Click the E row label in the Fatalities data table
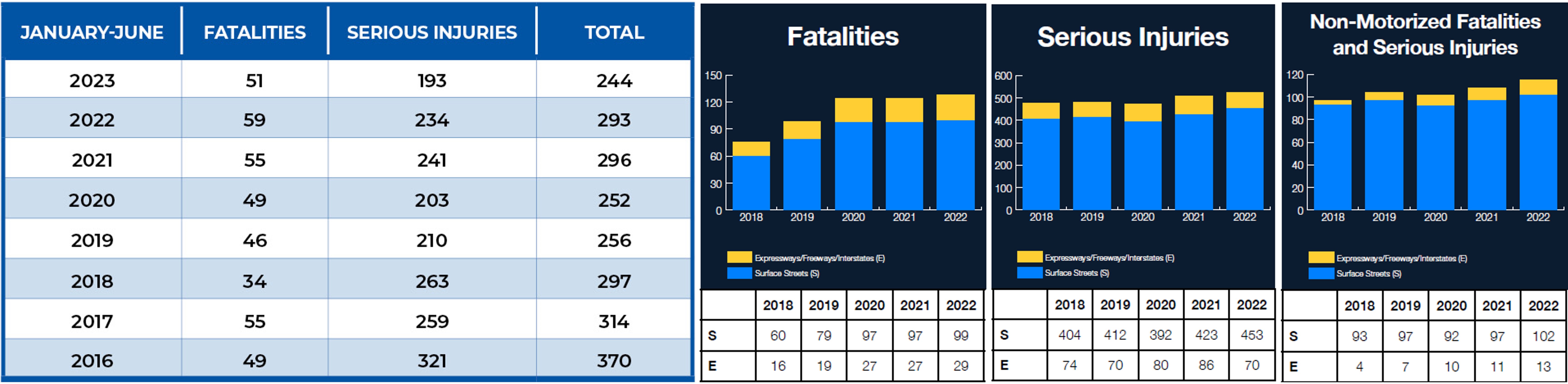Screen dimensions: 1568x384 click(712, 366)
